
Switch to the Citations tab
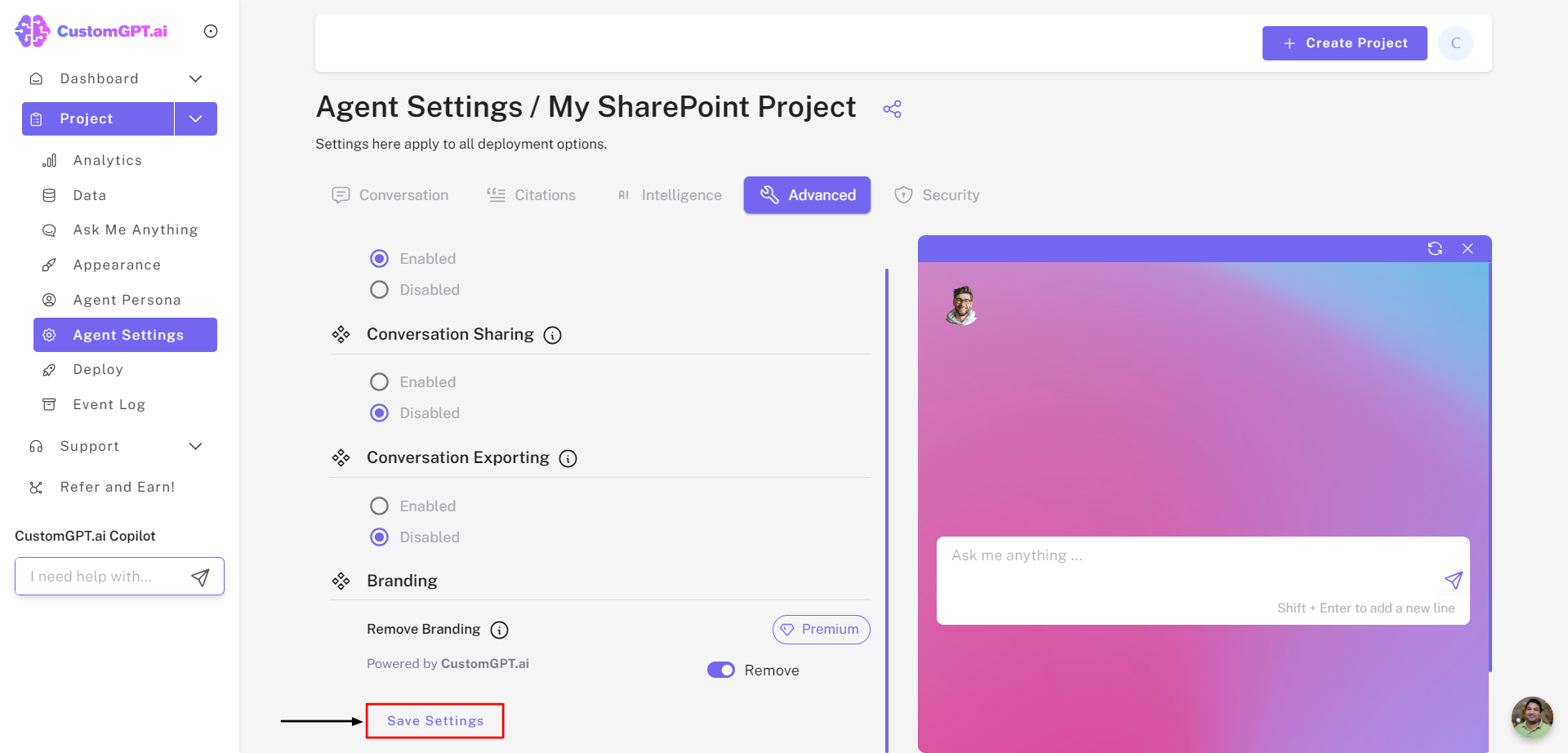532,195
